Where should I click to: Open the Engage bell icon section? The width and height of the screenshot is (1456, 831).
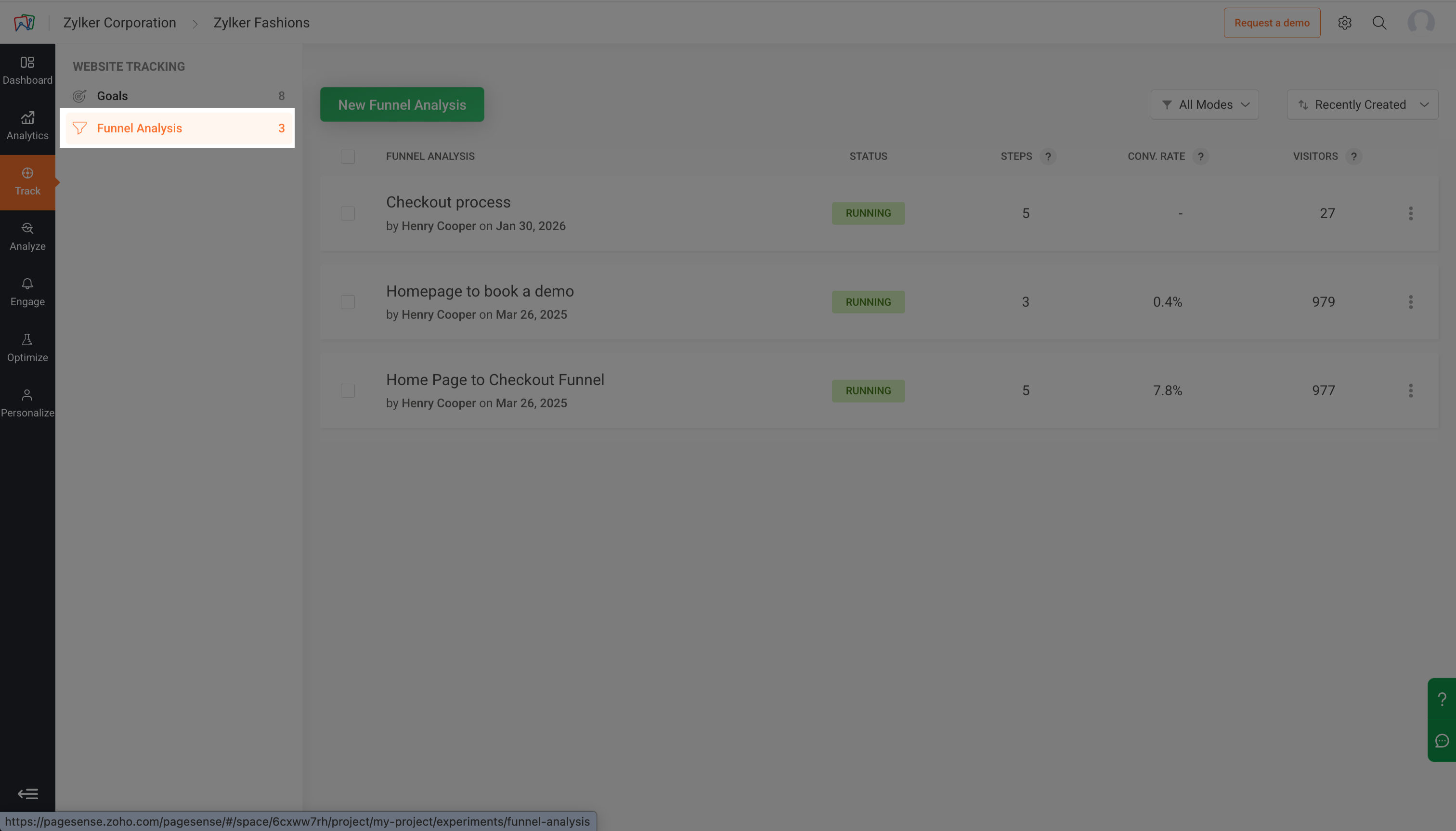coord(27,292)
